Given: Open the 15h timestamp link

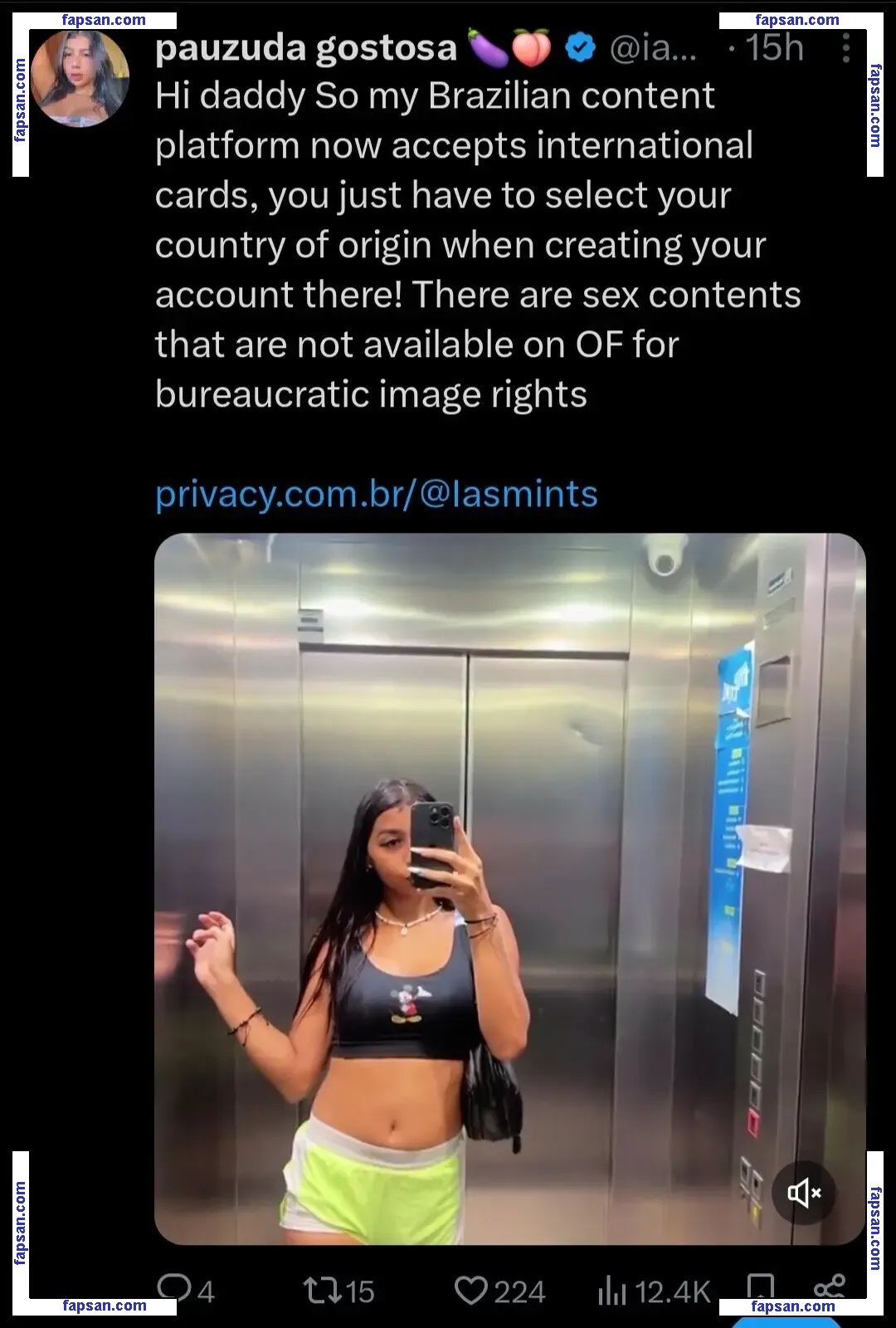Looking at the screenshot, I should [x=775, y=48].
